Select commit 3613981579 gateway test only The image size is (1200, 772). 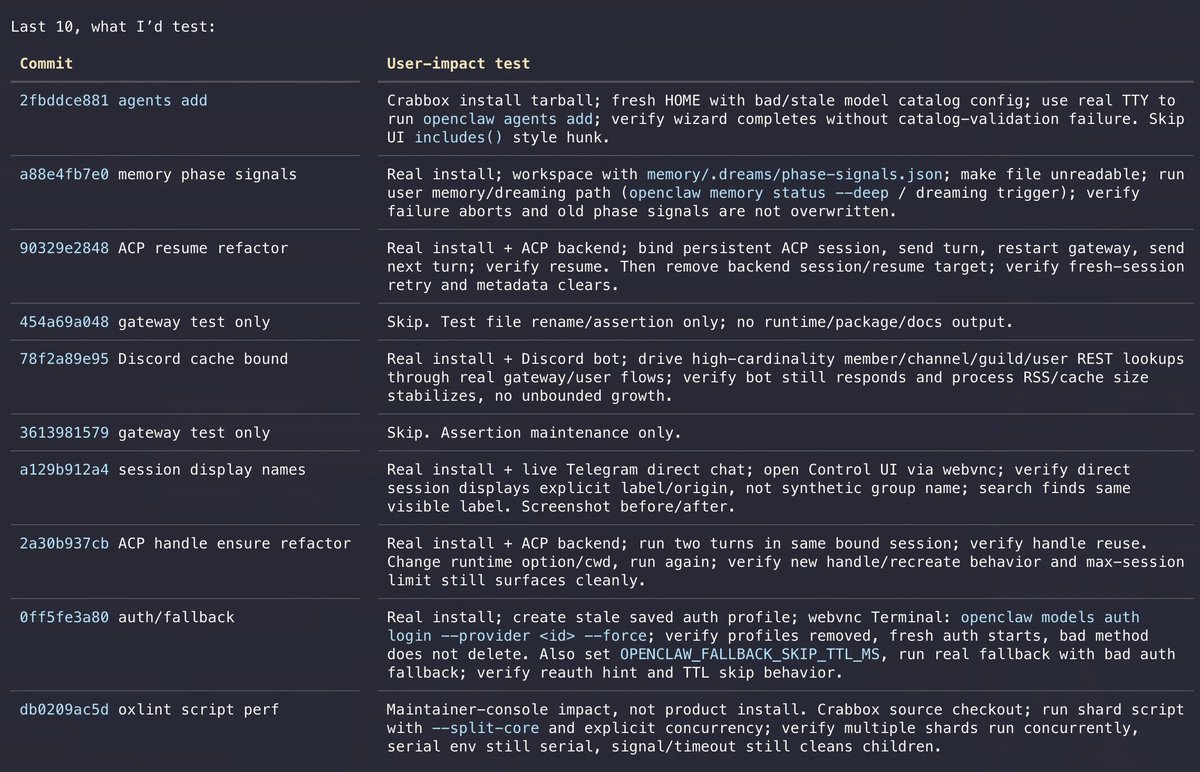pos(145,433)
